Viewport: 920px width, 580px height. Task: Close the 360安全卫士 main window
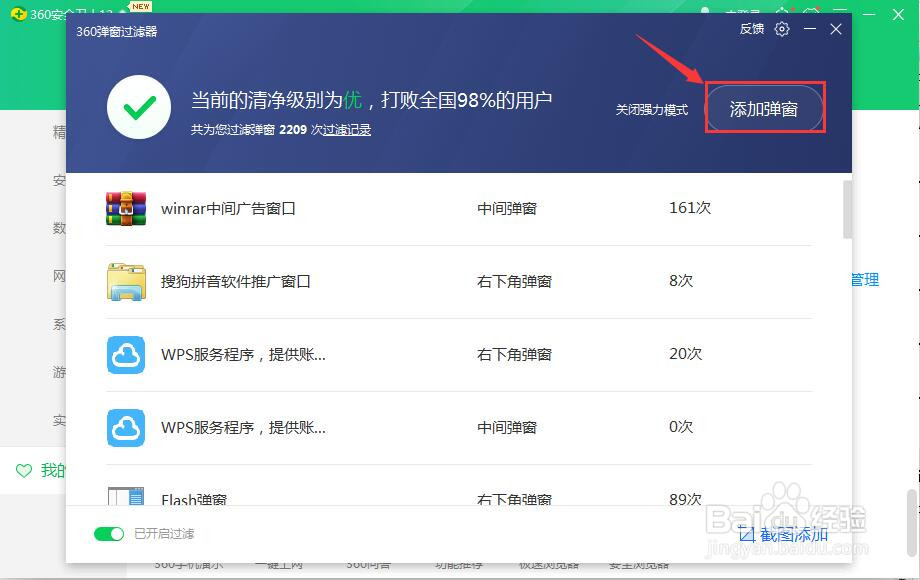(898, 14)
